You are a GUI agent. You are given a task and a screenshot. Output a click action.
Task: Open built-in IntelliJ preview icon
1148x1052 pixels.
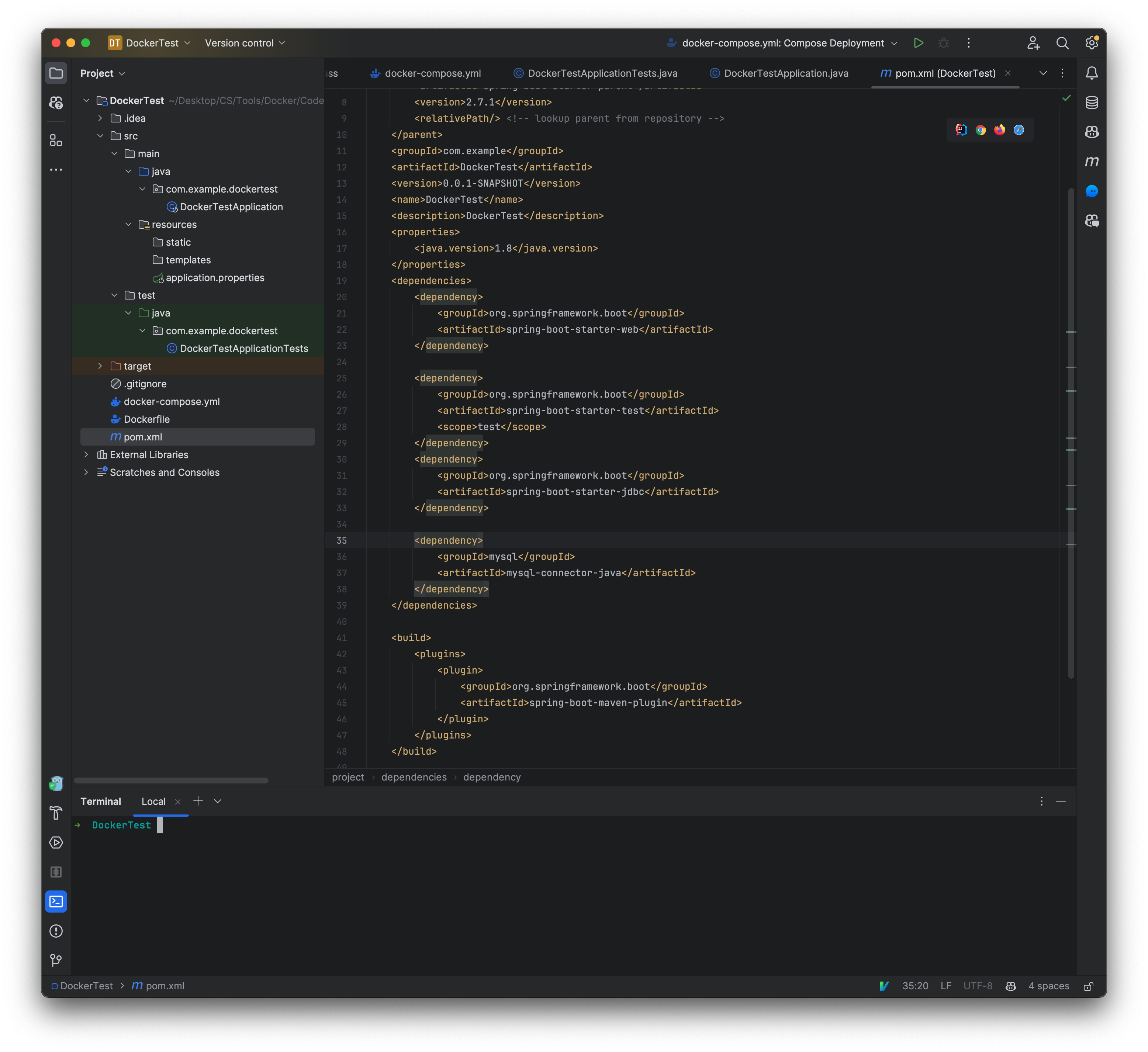(961, 130)
